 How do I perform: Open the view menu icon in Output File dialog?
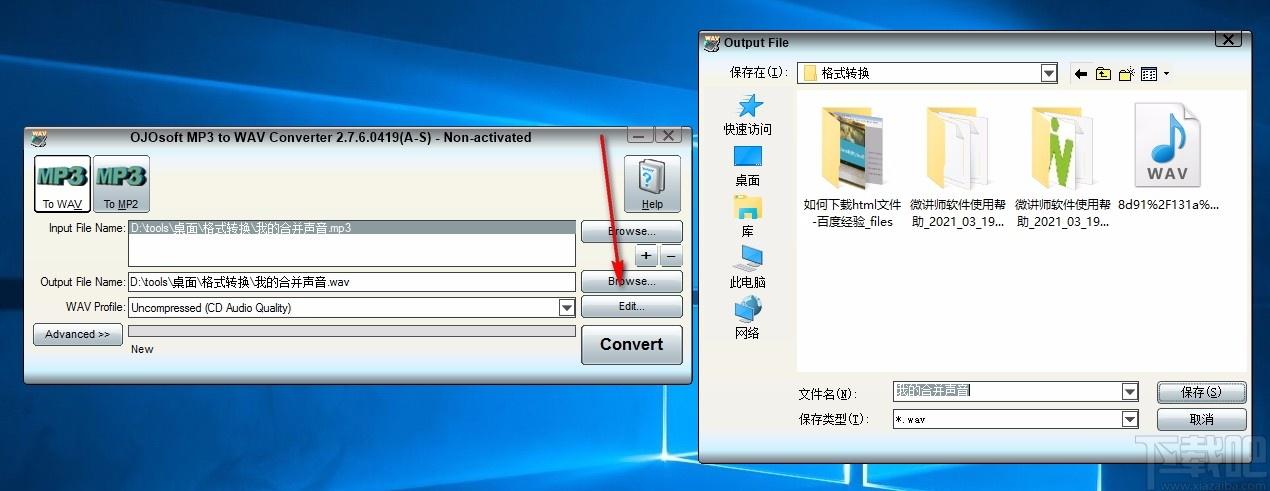pyautogui.click(x=1154, y=73)
